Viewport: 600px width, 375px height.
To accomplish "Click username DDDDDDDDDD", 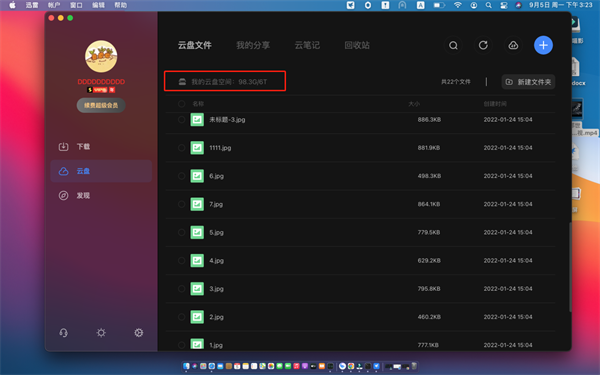I will click(x=101, y=82).
